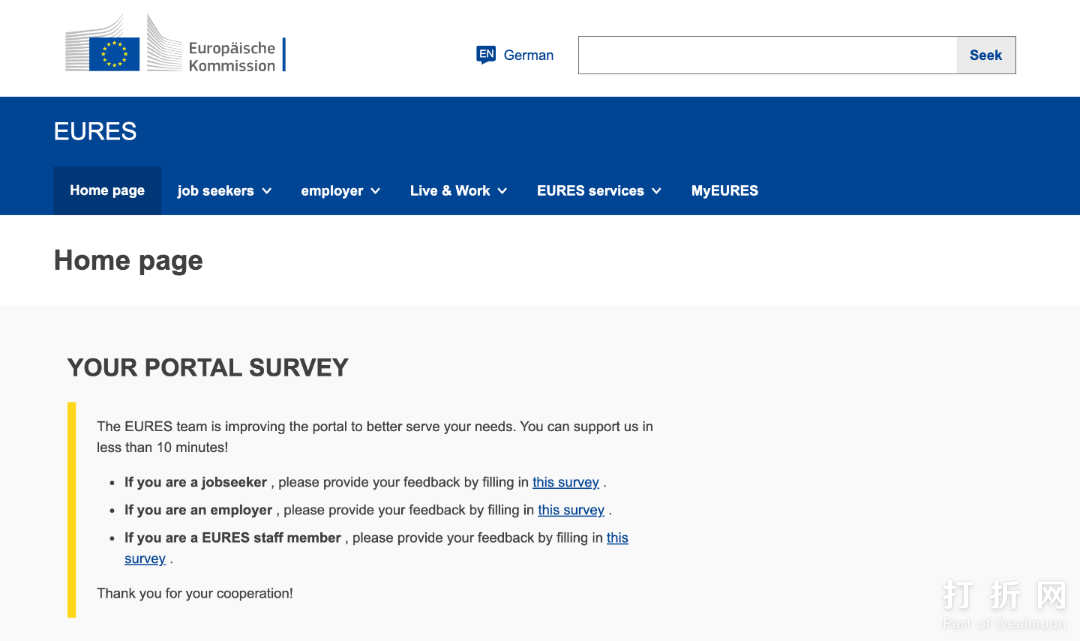
Task: Switch language via the German link
Action: tap(528, 55)
